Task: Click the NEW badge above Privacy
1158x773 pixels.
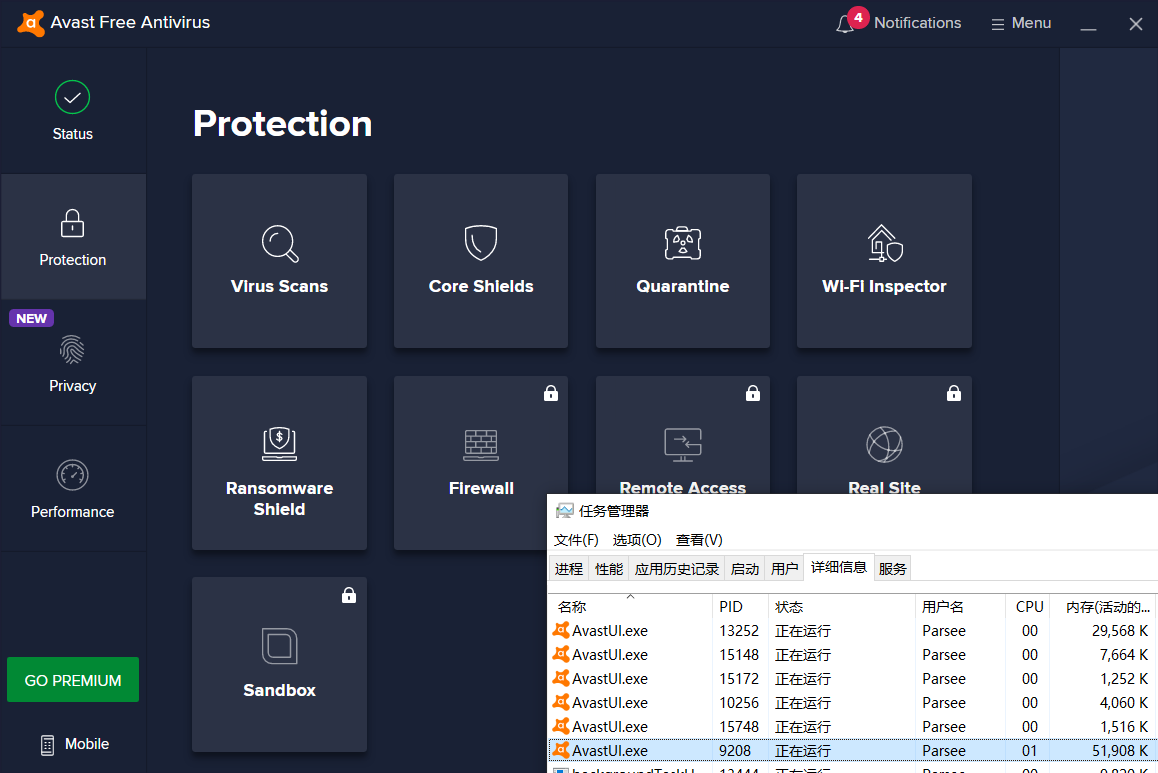Action: [31, 318]
